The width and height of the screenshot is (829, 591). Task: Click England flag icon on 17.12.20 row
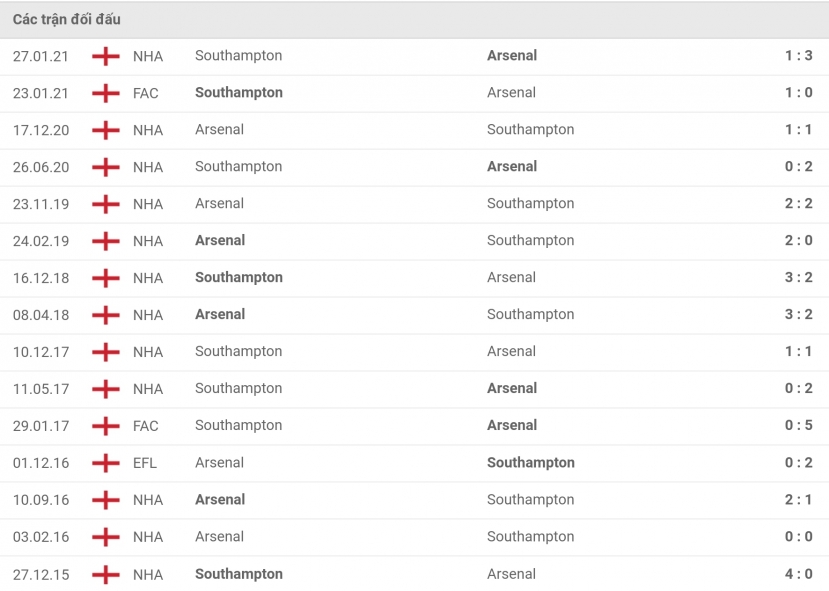point(106,130)
